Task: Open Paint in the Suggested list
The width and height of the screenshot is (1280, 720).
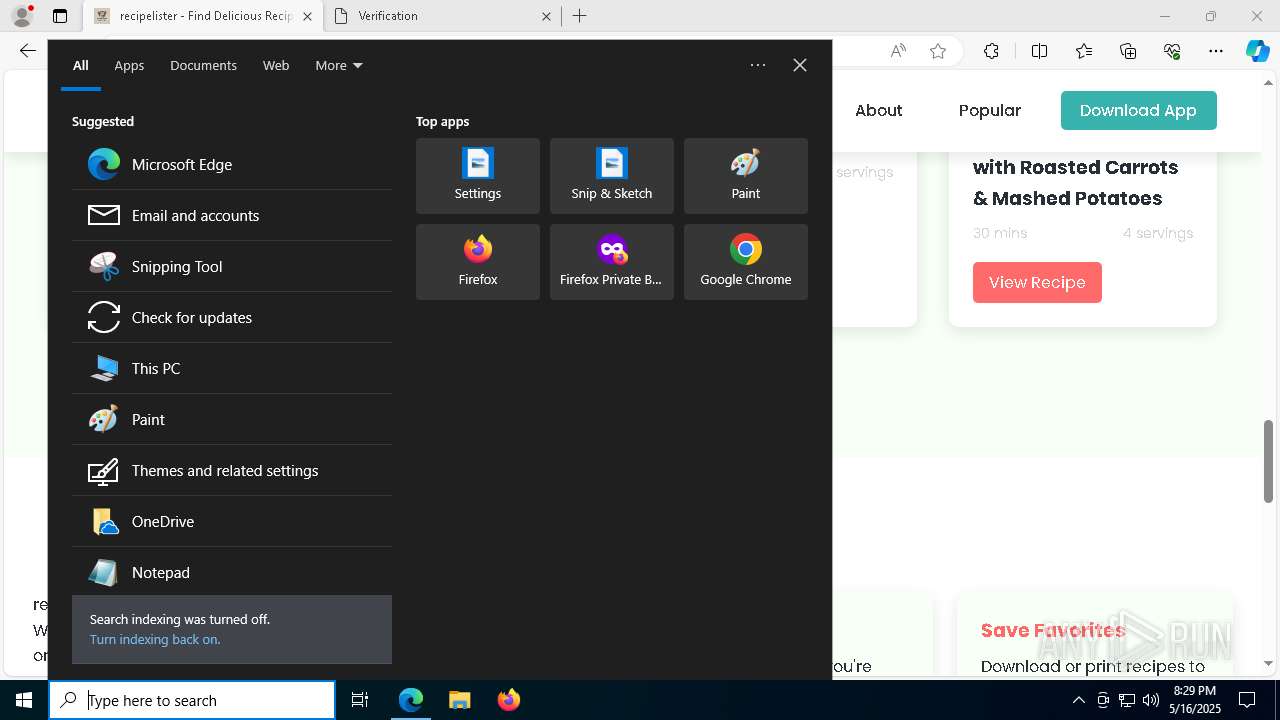Action: [232, 419]
